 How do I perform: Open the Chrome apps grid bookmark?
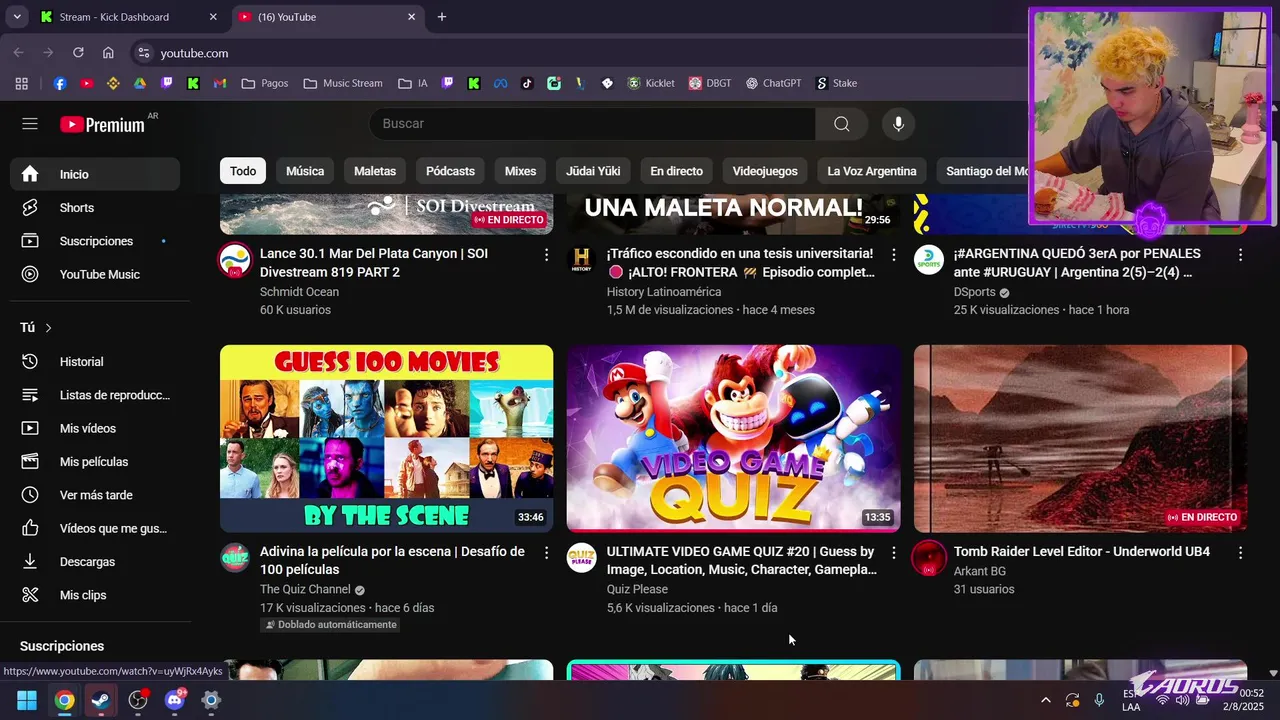[x=22, y=83]
